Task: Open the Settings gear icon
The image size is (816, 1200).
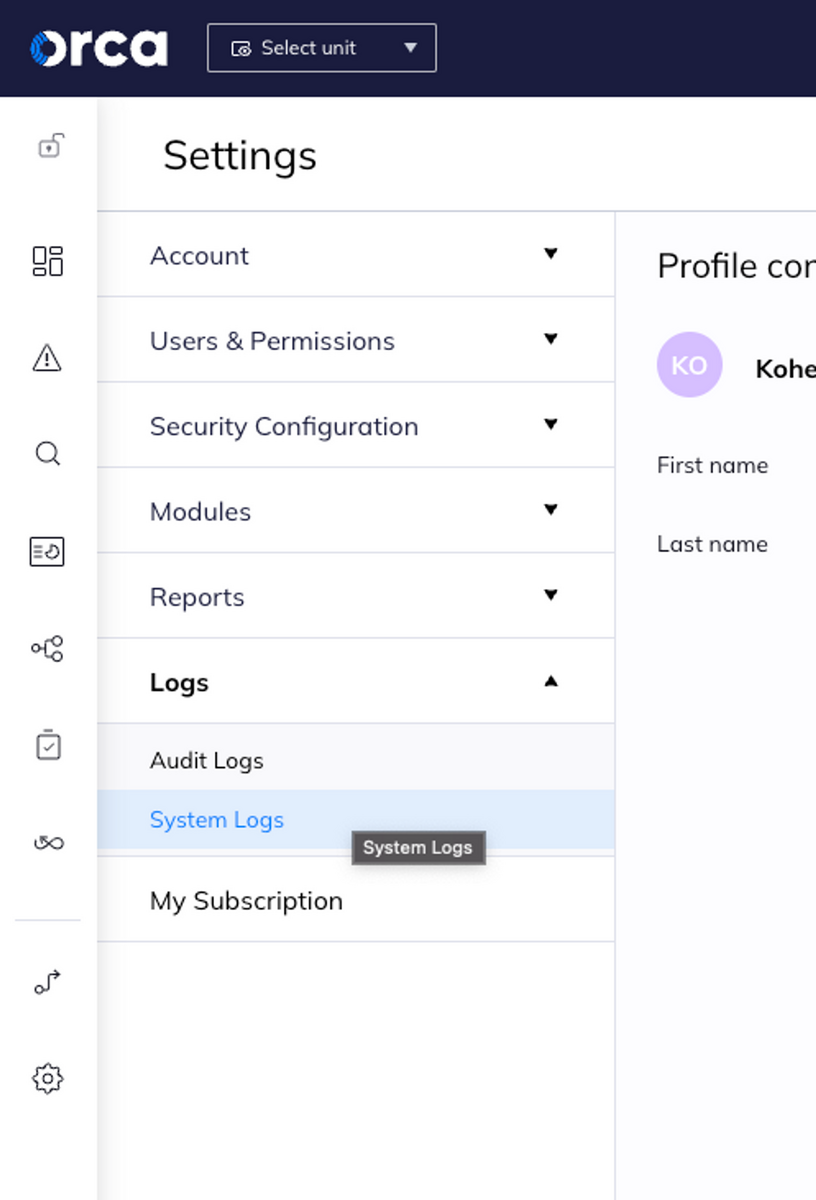Action: tap(47, 1078)
